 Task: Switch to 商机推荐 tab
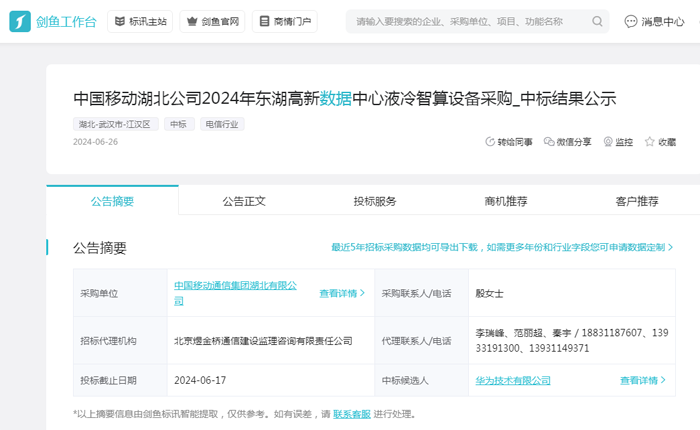pos(506,201)
